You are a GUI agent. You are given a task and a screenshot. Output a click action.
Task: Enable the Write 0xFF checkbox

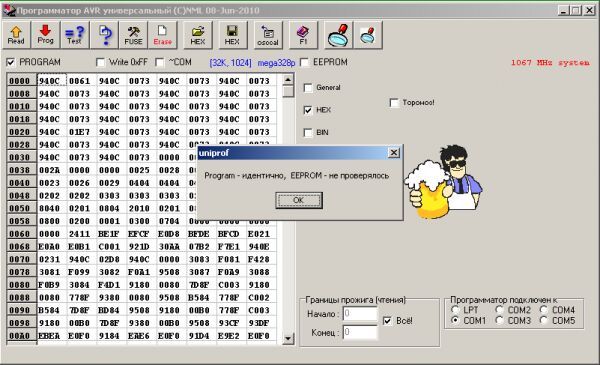click(x=101, y=62)
